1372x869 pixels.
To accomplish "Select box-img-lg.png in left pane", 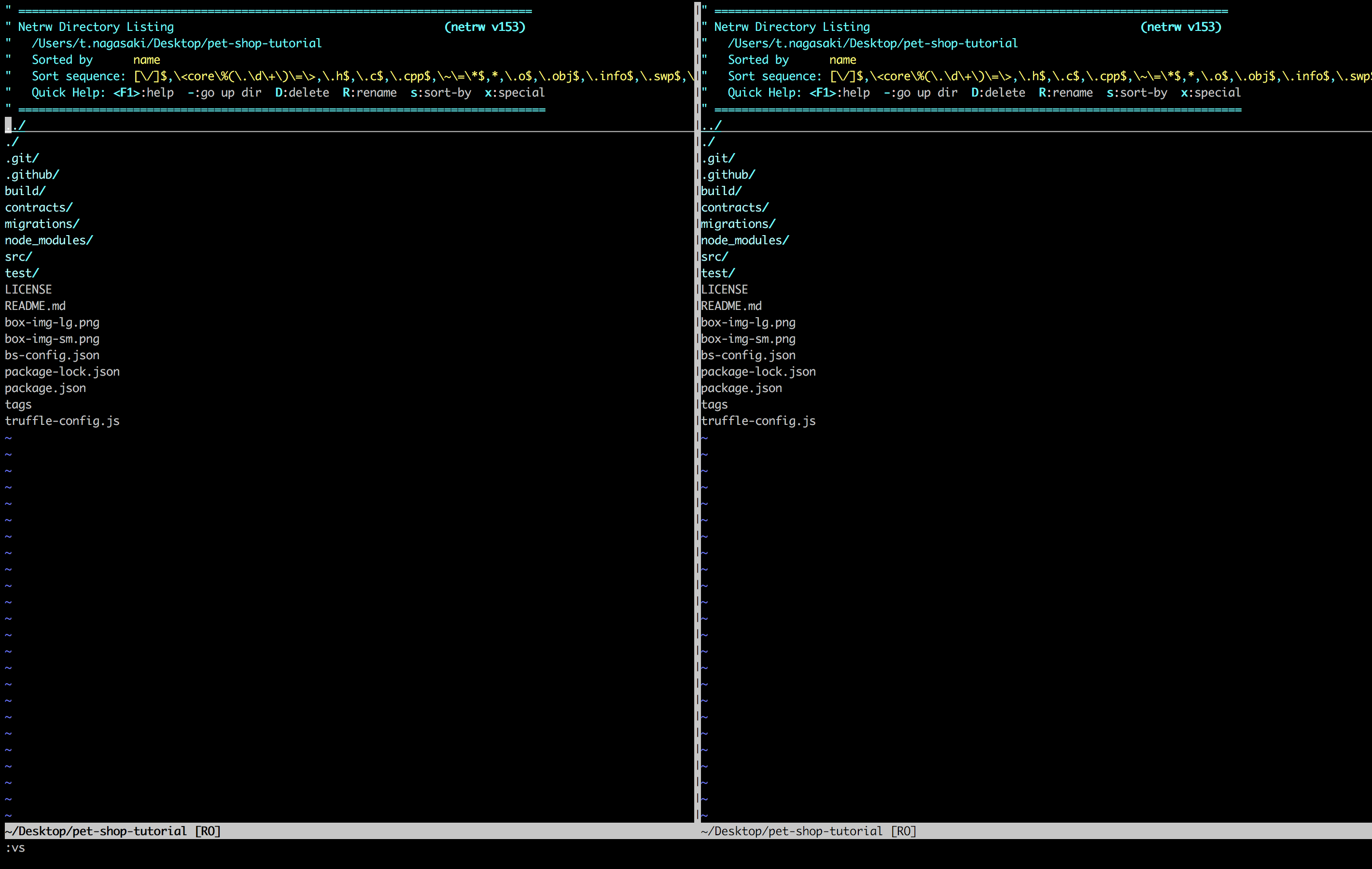I will click(52, 322).
